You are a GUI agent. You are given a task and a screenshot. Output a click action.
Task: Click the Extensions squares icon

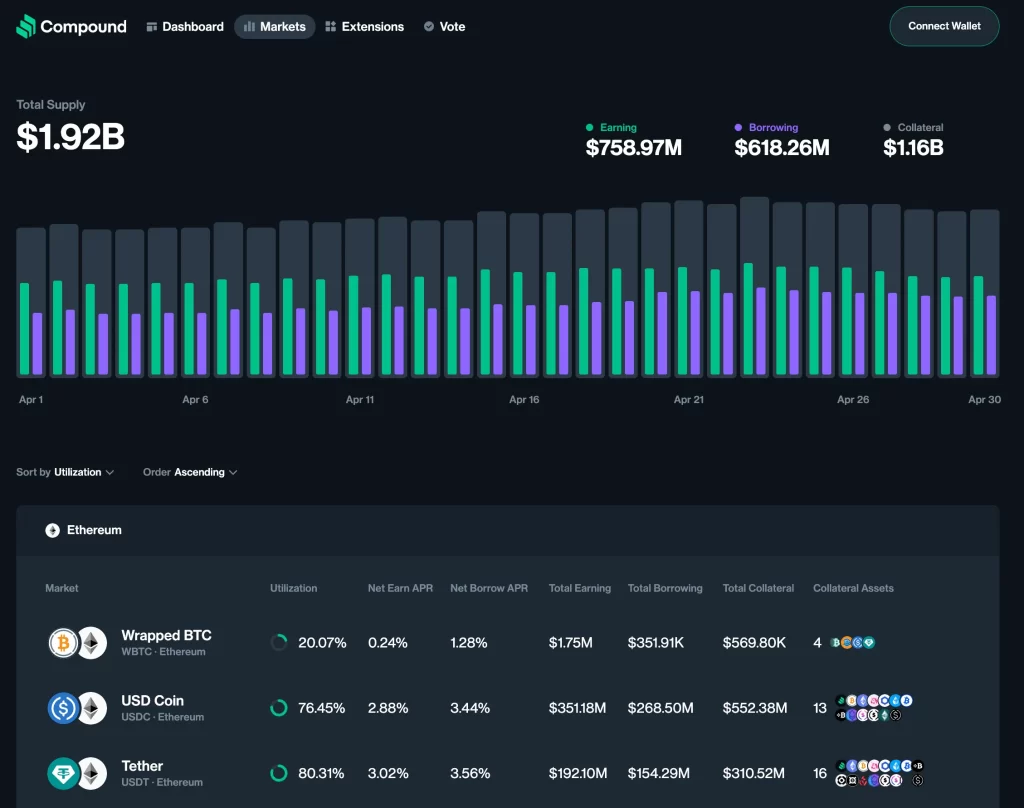[330, 27]
